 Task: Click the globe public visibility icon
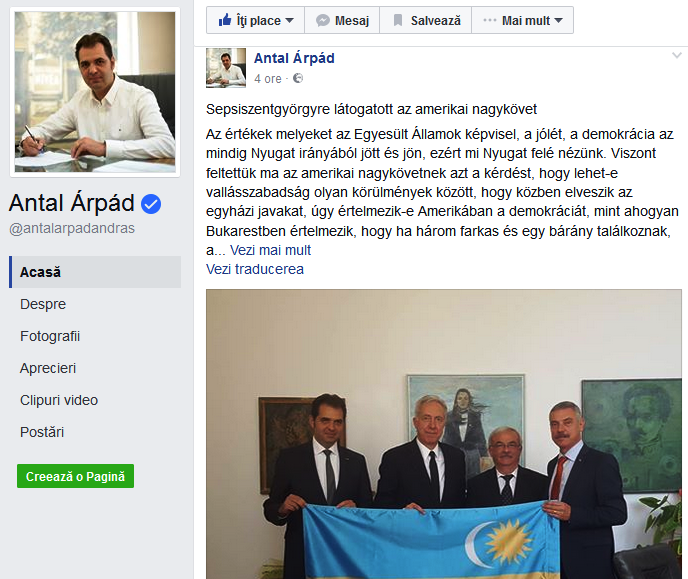coord(298,79)
